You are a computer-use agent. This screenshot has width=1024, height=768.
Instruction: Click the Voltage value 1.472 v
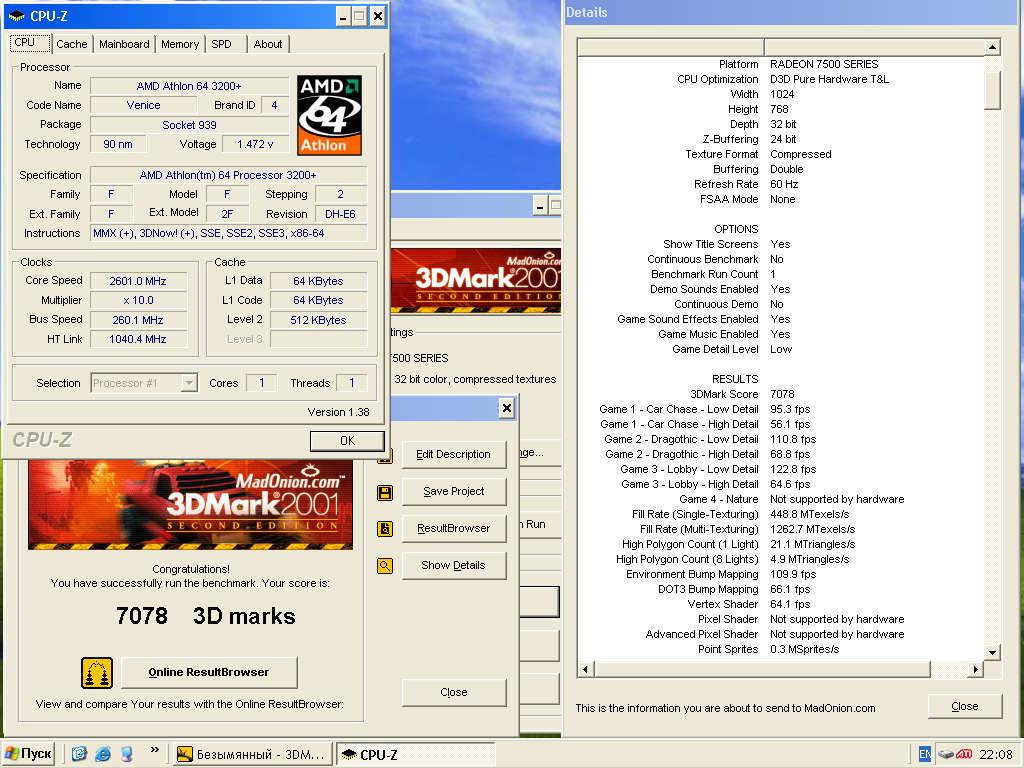(255, 144)
